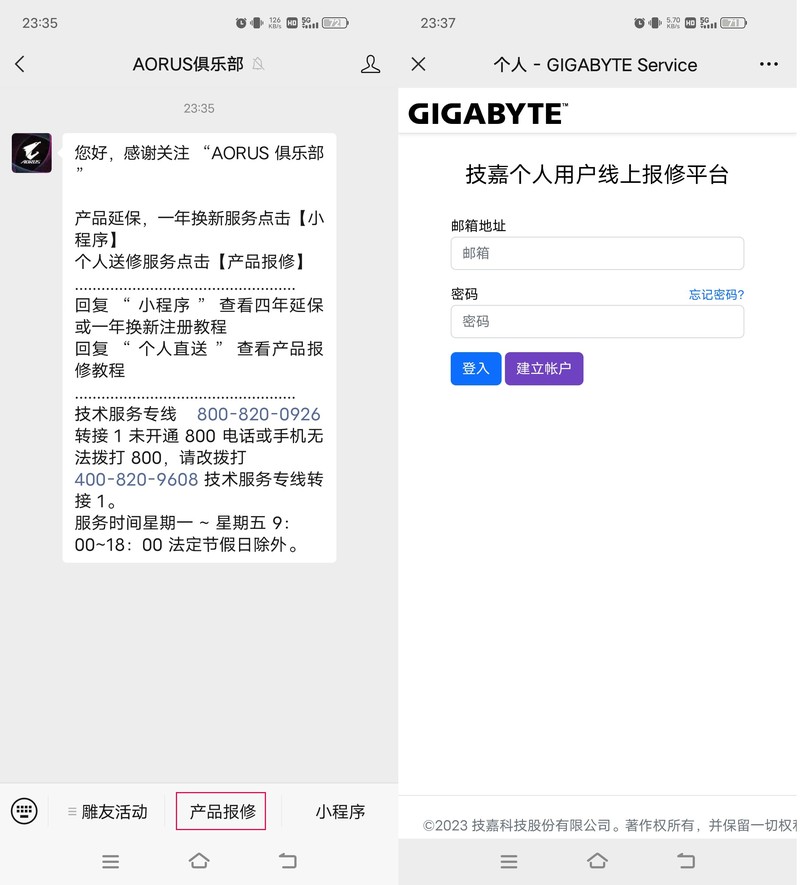The width and height of the screenshot is (800, 885).
Task: Open more options via three-dot menu
Action: [x=768, y=63]
